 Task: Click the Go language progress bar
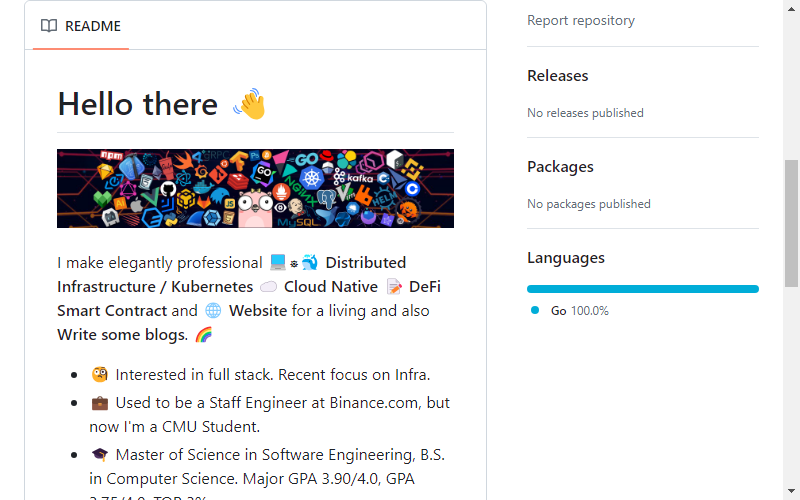(643, 289)
